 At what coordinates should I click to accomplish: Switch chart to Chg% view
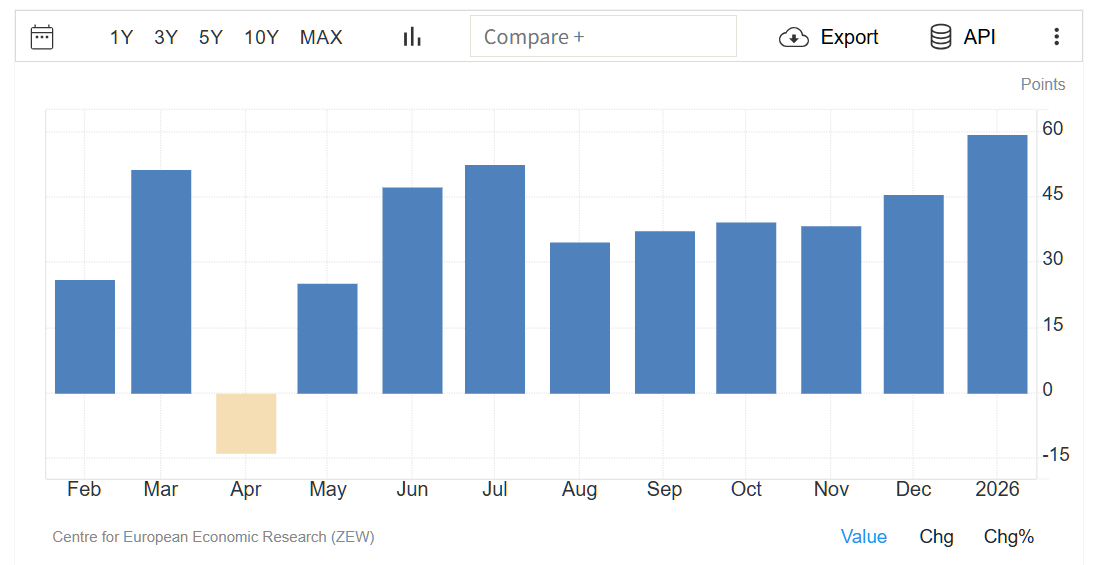[1008, 537]
